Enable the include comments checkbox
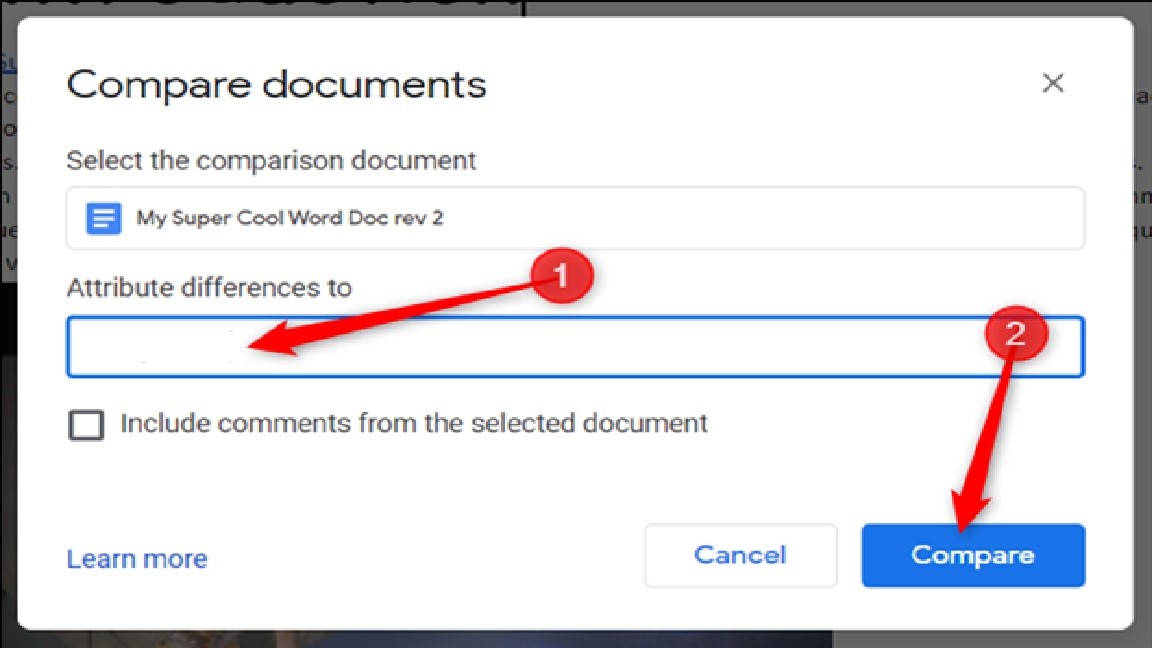The image size is (1152, 648). pos(86,424)
